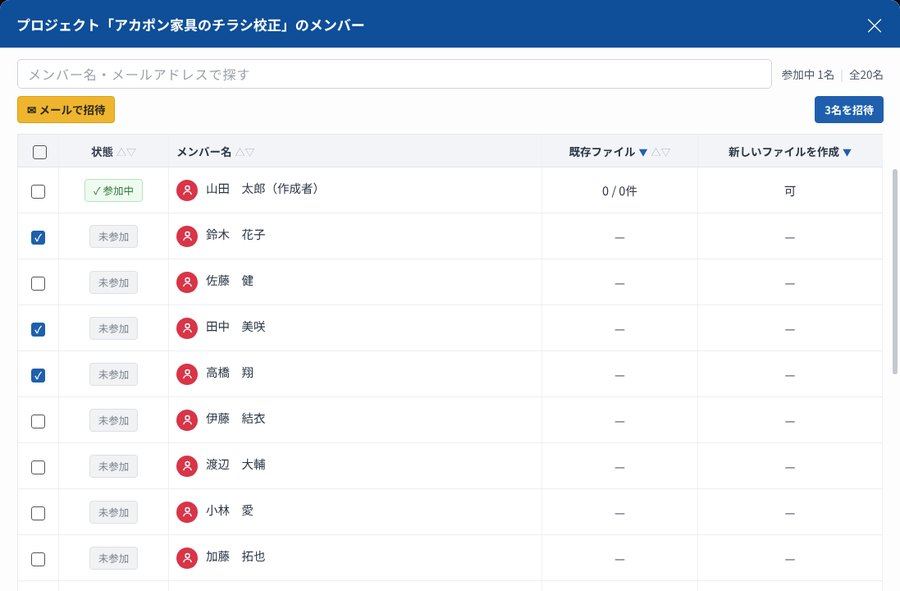Select the name 加藤 拓也
This screenshot has width=900, height=591.
(x=235, y=556)
